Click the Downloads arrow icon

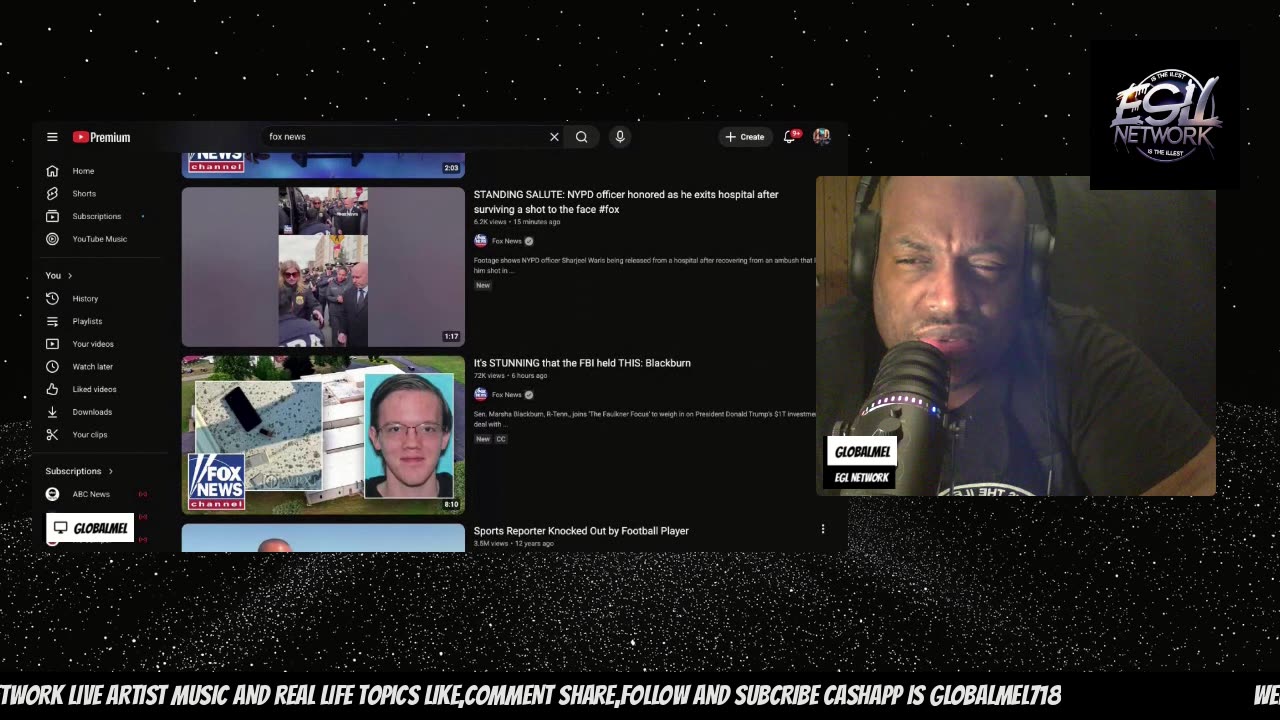[52, 412]
